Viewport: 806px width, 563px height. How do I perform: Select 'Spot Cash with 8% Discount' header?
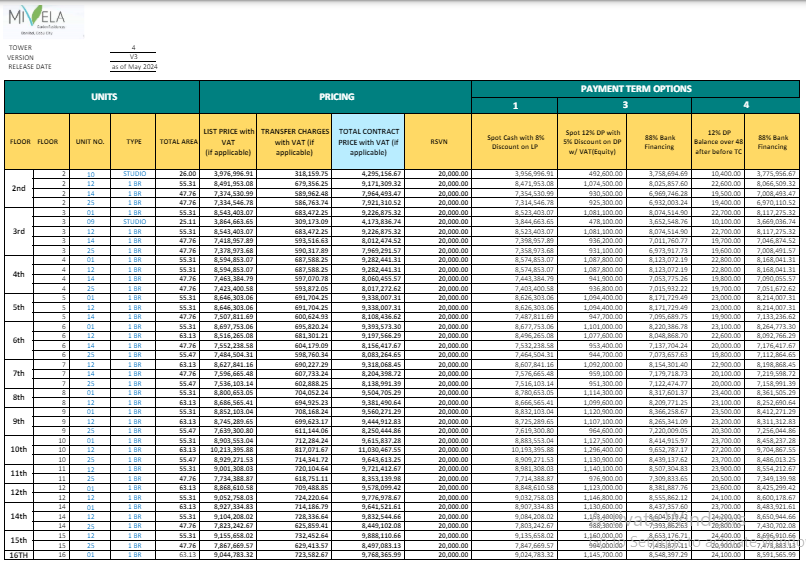(x=514, y=142)
